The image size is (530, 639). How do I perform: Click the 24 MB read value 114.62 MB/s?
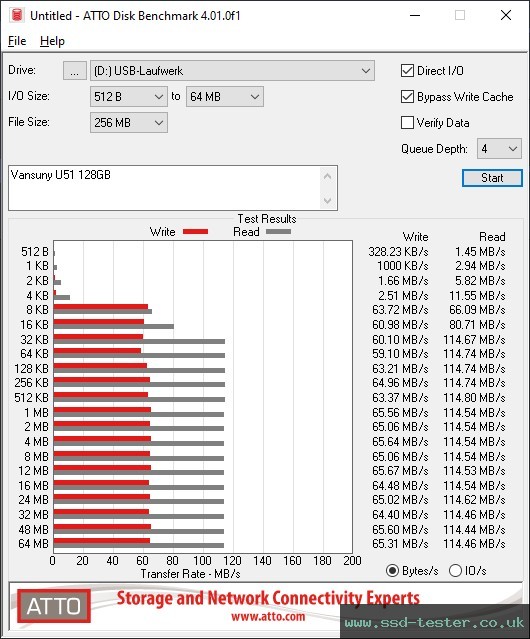point(474,500)
